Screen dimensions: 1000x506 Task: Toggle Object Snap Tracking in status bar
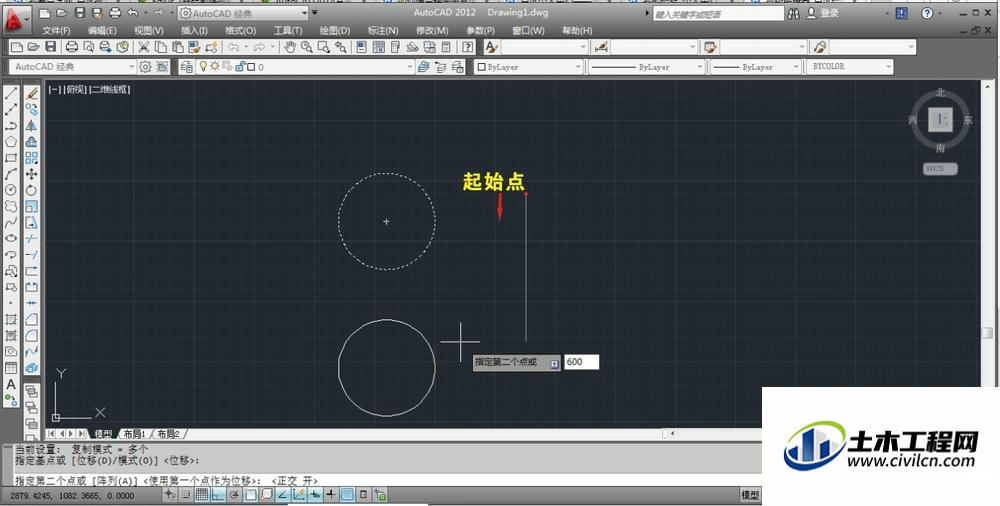(282, 495)
